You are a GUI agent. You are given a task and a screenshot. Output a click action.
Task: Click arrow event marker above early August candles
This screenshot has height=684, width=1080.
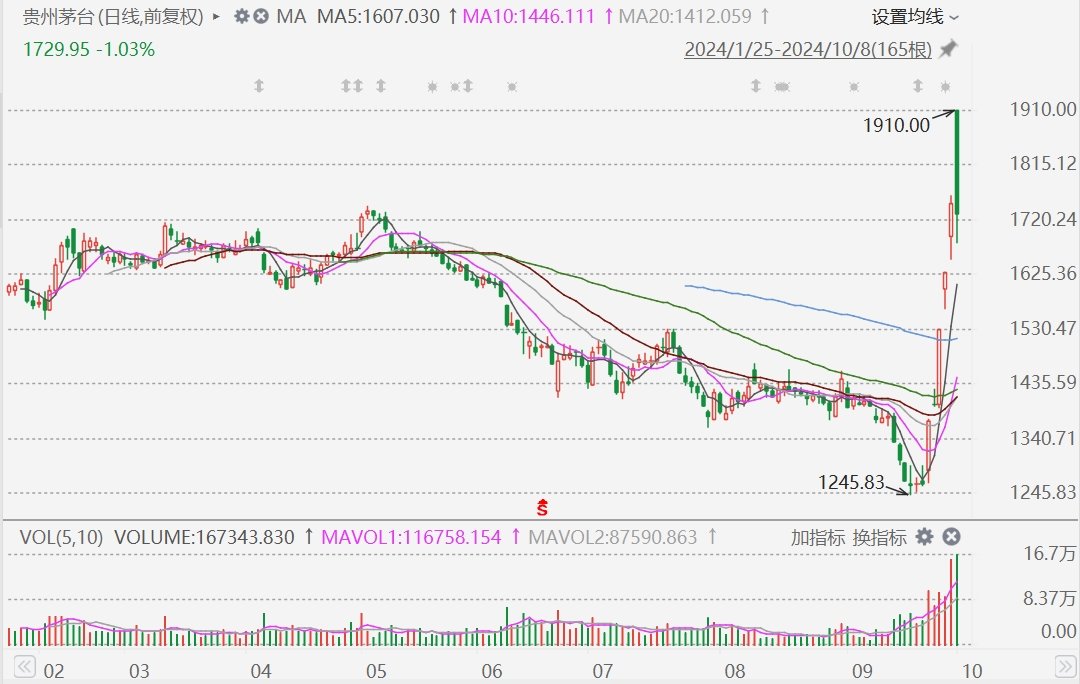(756, 86)
